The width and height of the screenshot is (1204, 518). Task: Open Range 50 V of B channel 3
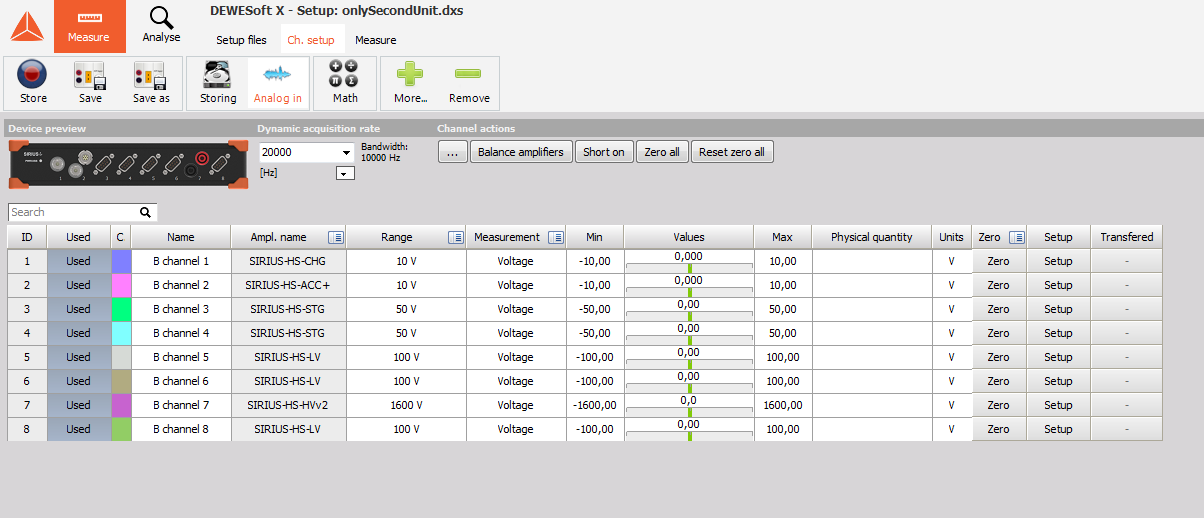tap(406, 309)
